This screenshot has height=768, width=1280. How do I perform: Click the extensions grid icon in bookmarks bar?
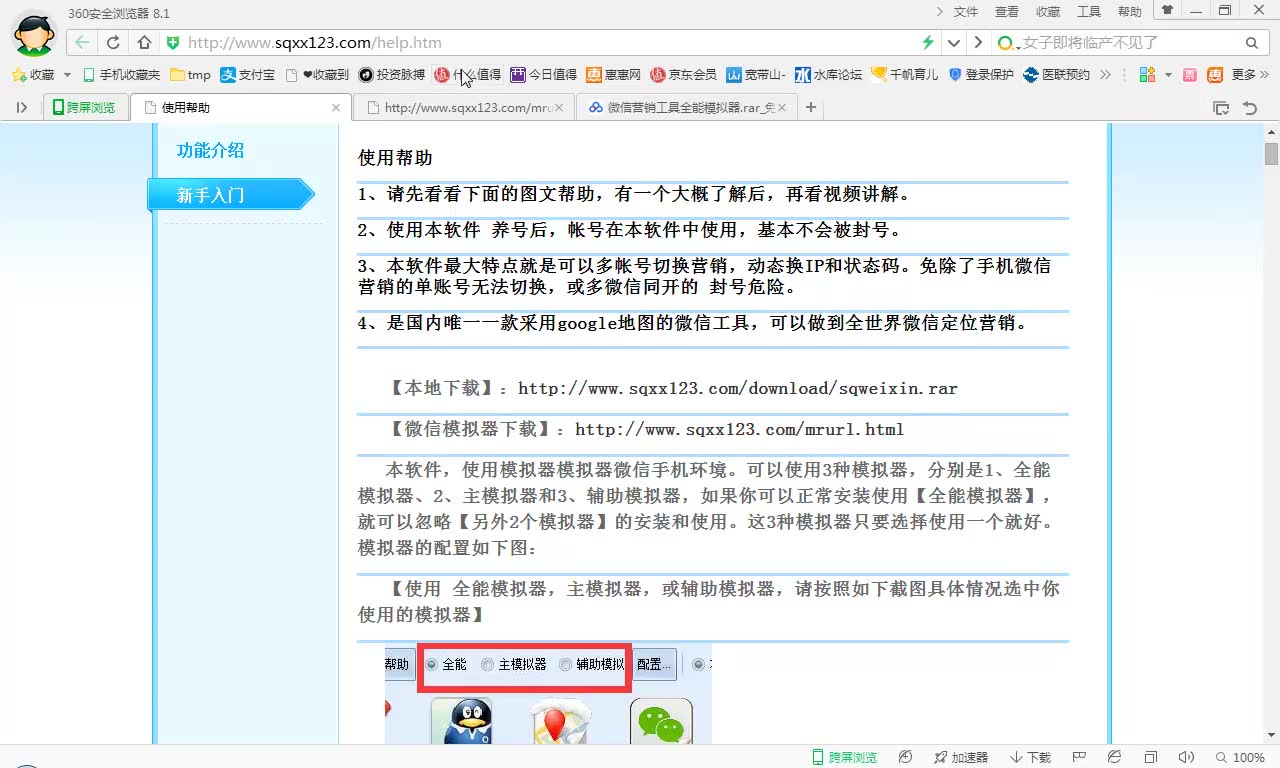(1146, 75)
